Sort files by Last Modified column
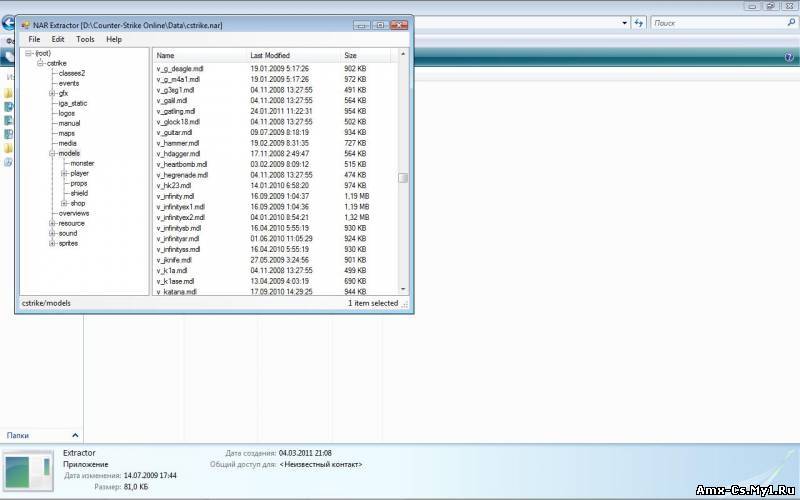Viewport: 800px width, 500px height. [270, 55]
